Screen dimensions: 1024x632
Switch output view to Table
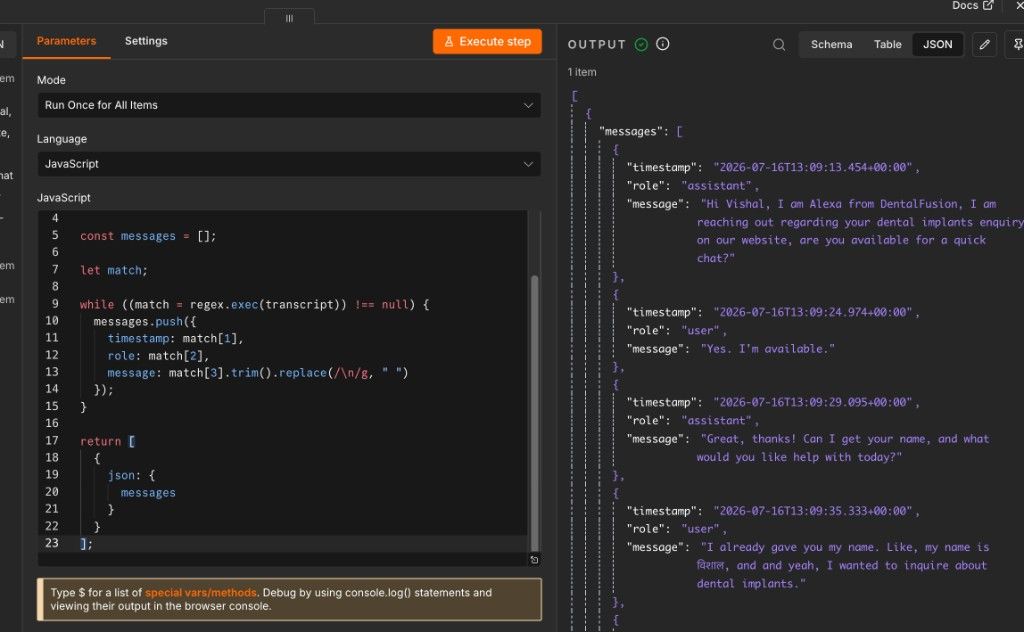(888, 44)
